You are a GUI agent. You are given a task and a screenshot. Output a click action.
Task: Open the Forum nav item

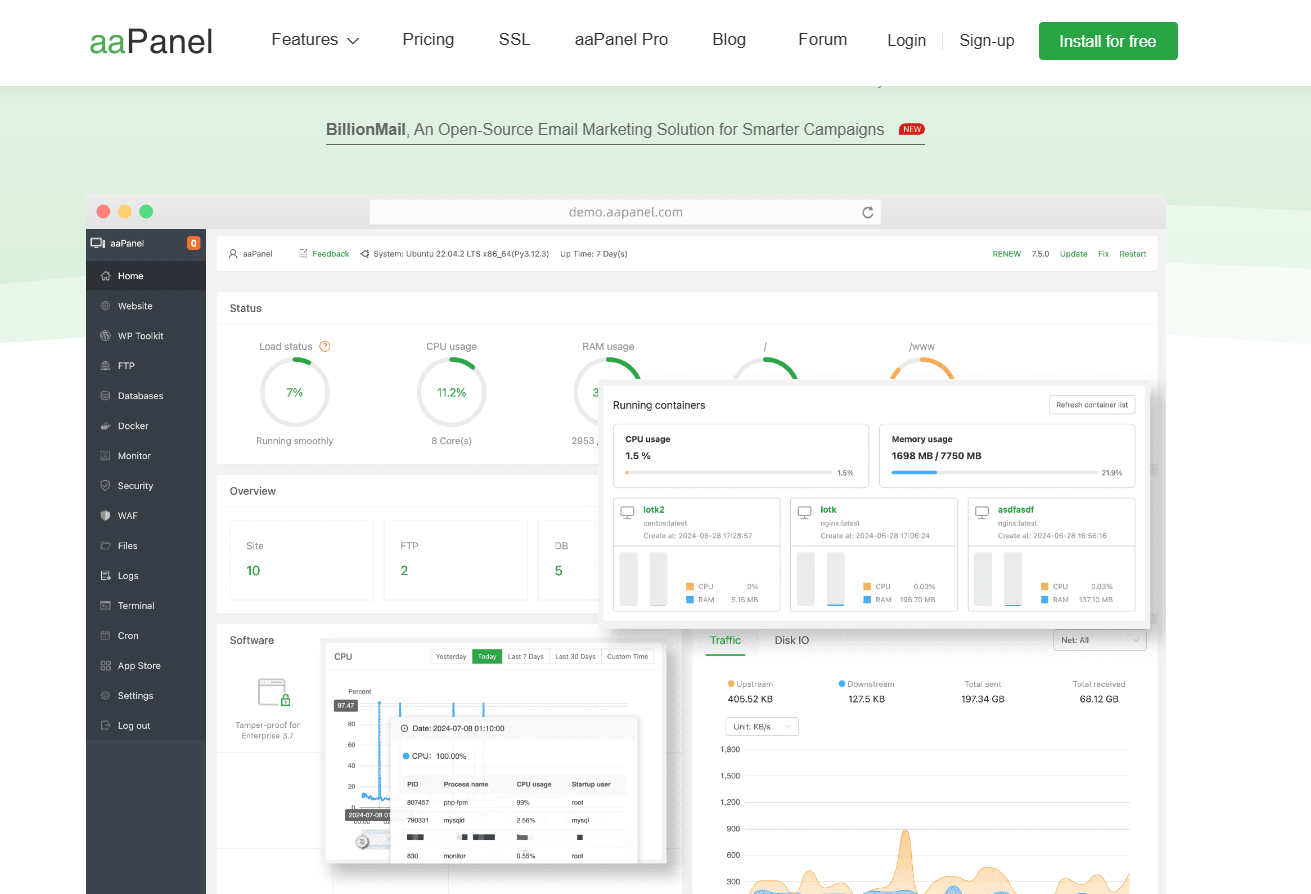coord(823,40)
